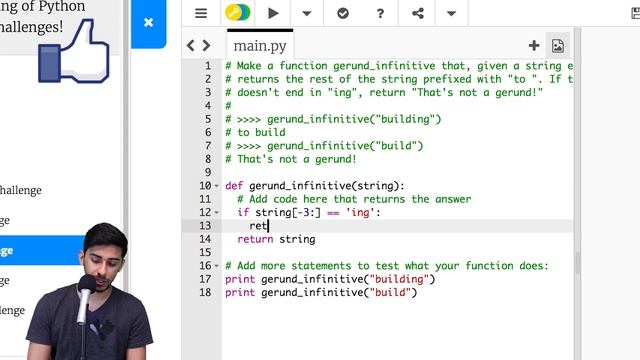The height and width of the screenshot is (360, 640).
Task: Add a new file with plus icon
Action: pyautogui.click(x=534, y=45)
